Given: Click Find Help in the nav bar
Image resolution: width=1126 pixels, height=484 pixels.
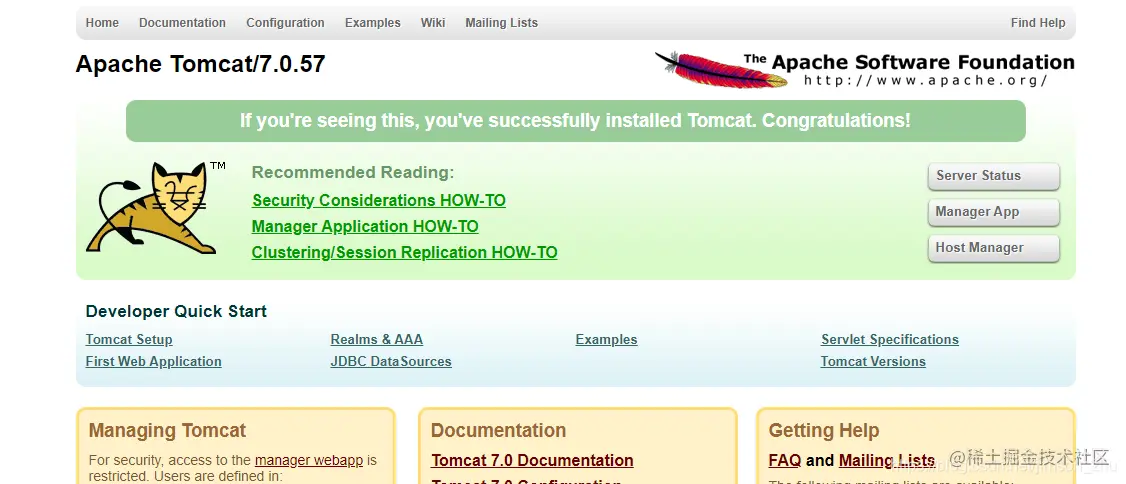Looking at the screenshot, I should pos(1038,23).
